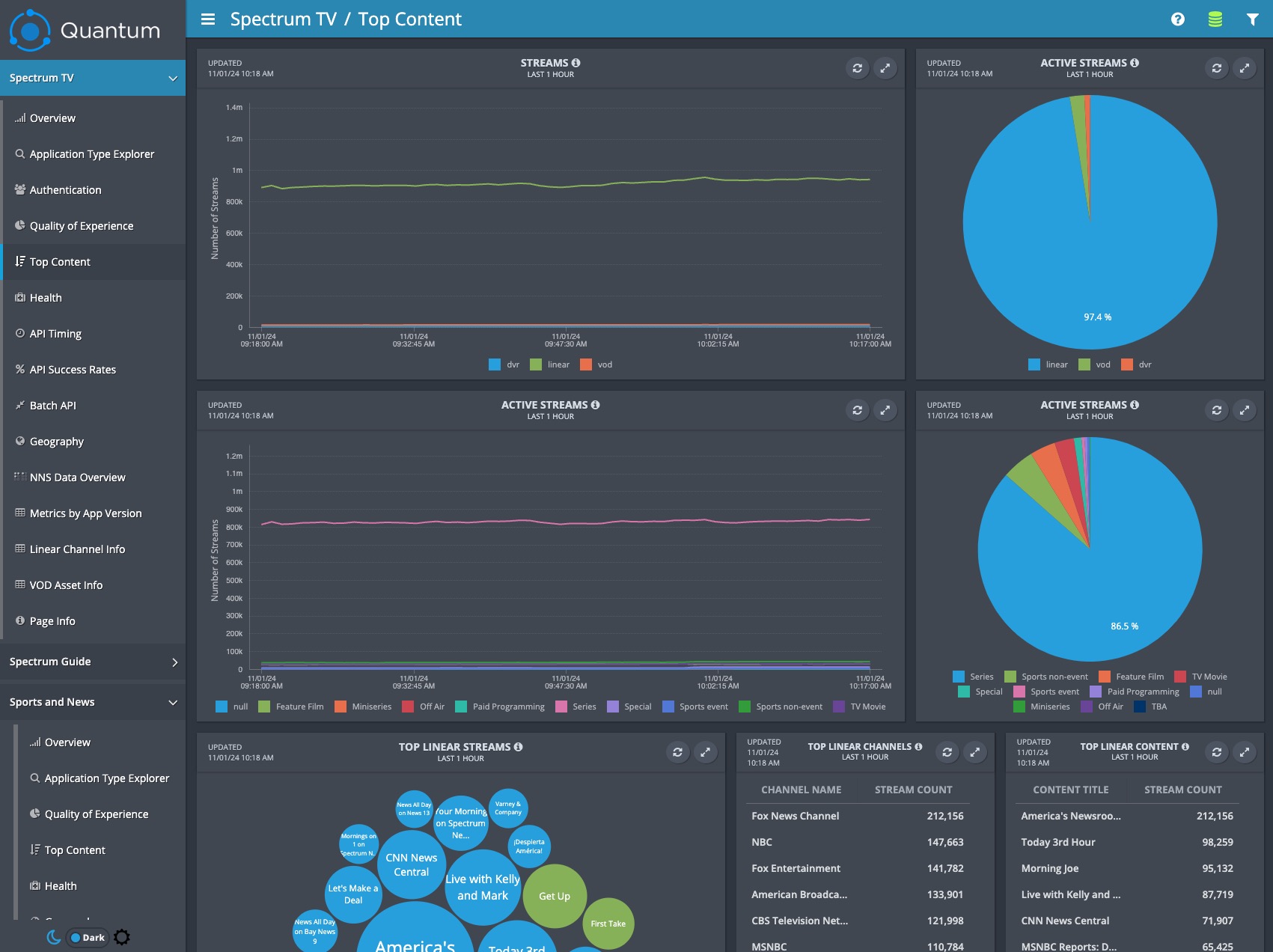Click the Quantum logo

[85, 30]
